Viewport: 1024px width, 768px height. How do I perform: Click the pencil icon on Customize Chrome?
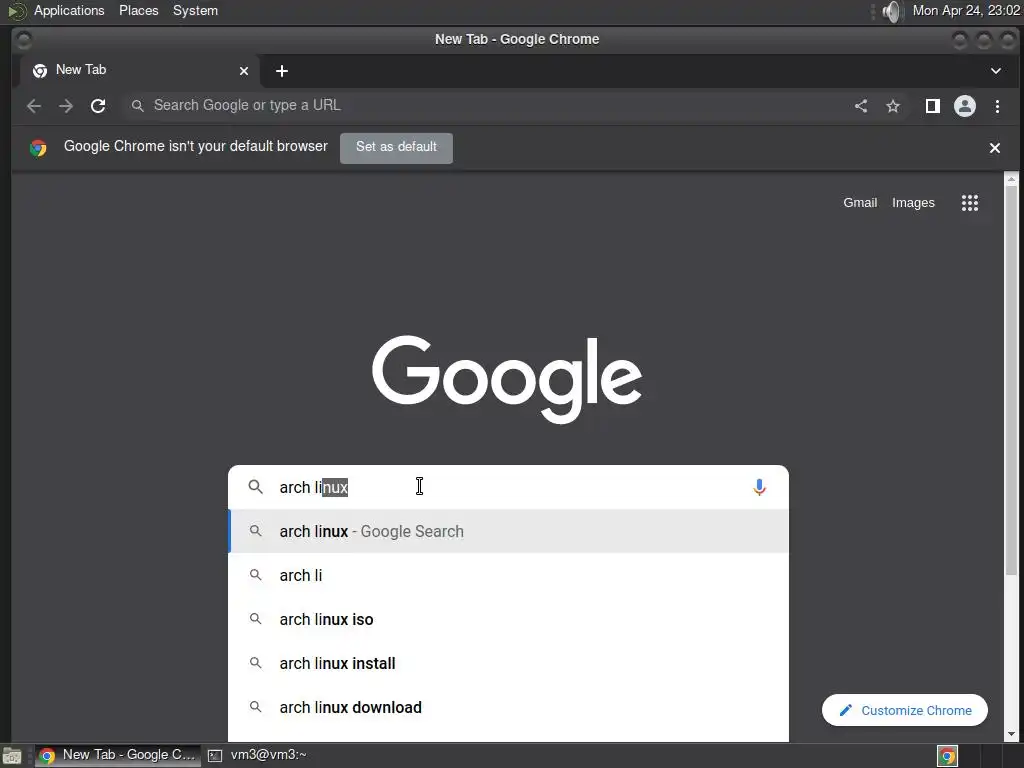pyautogui.click(x=846, y=710)
